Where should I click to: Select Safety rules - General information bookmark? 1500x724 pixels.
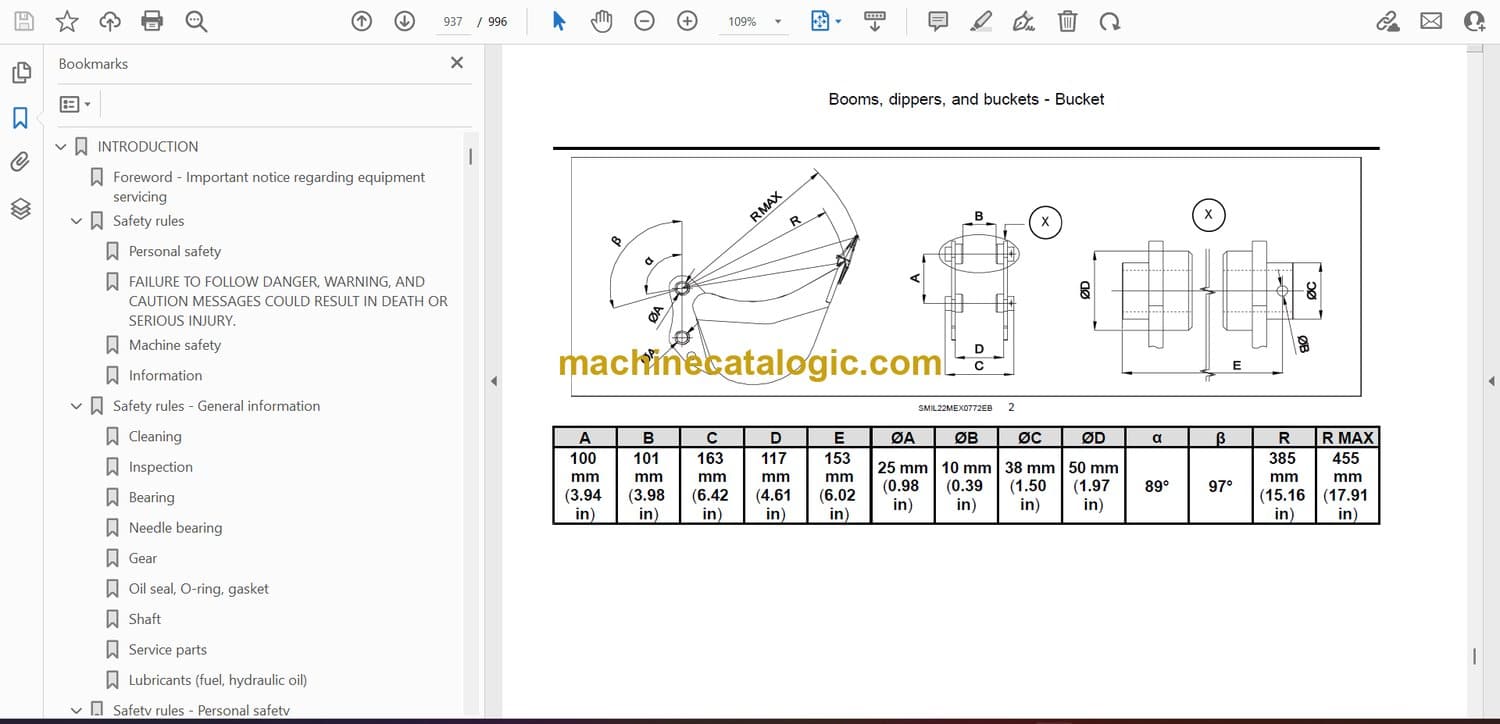217,406
